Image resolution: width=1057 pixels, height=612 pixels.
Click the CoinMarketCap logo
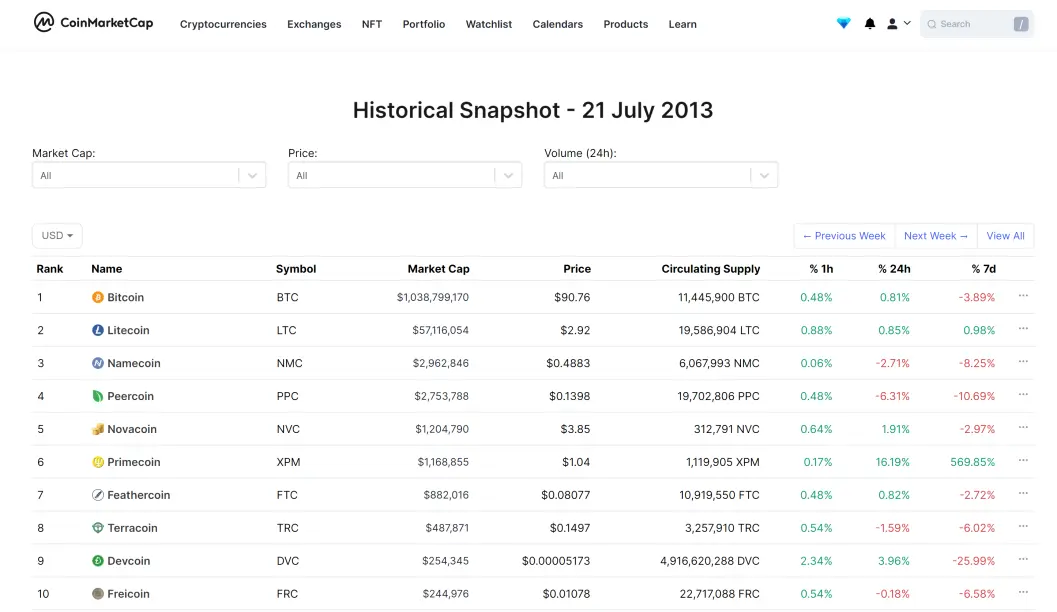pos(93,23)
